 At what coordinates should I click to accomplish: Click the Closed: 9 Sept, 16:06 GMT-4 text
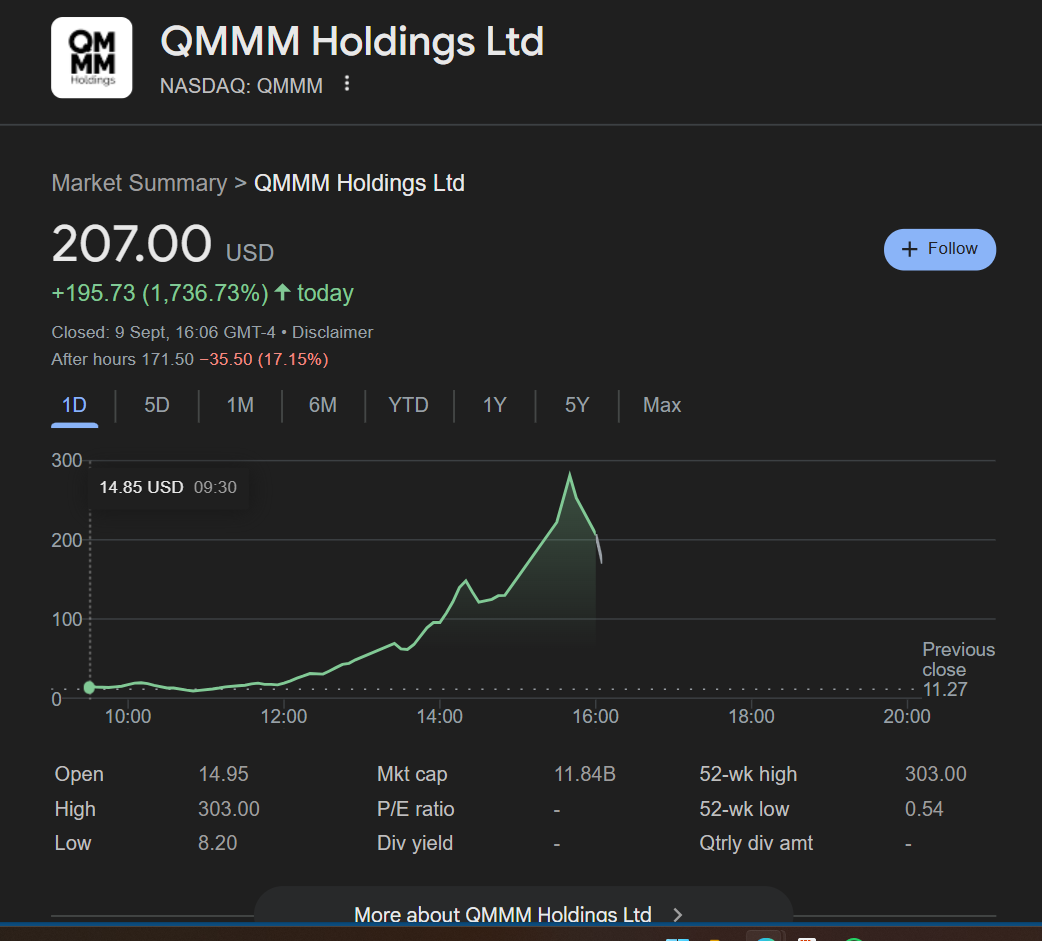tap(163, 332)
